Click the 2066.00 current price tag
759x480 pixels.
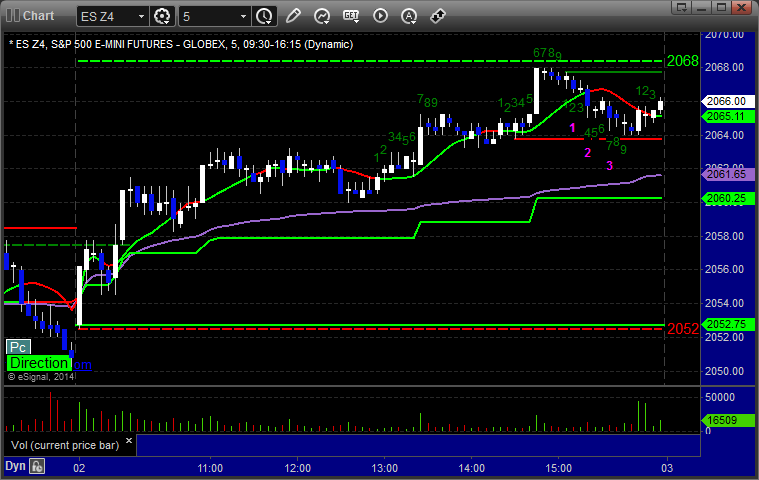tap(727, 101)
